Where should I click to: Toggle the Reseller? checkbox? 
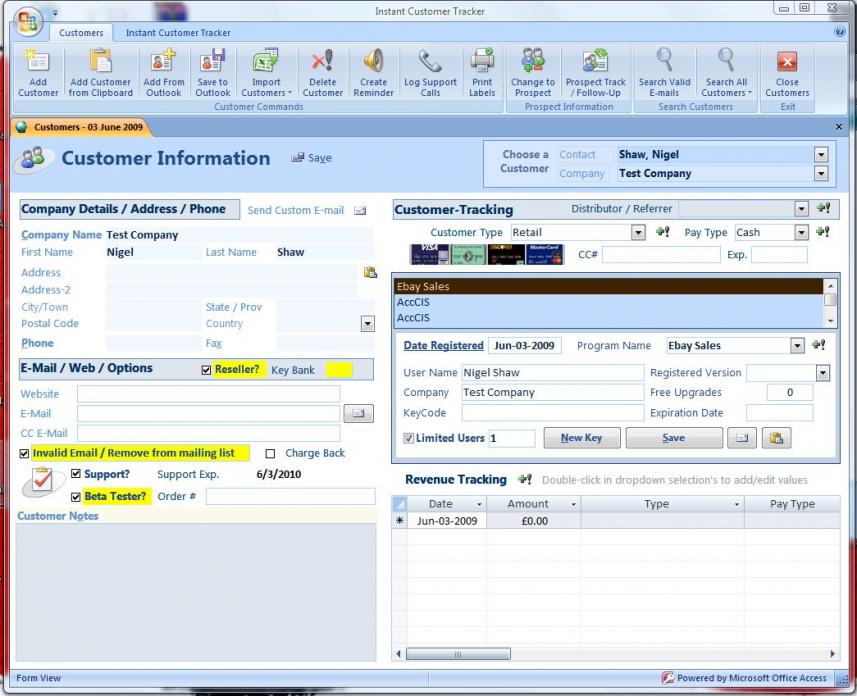(206, 370)
